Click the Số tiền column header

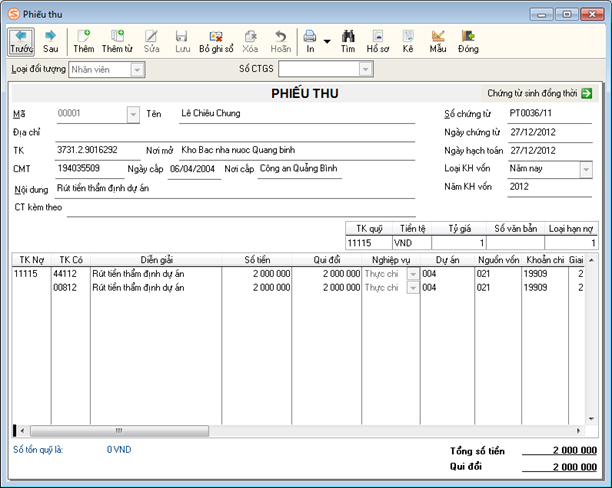click(x=257, y=260)
